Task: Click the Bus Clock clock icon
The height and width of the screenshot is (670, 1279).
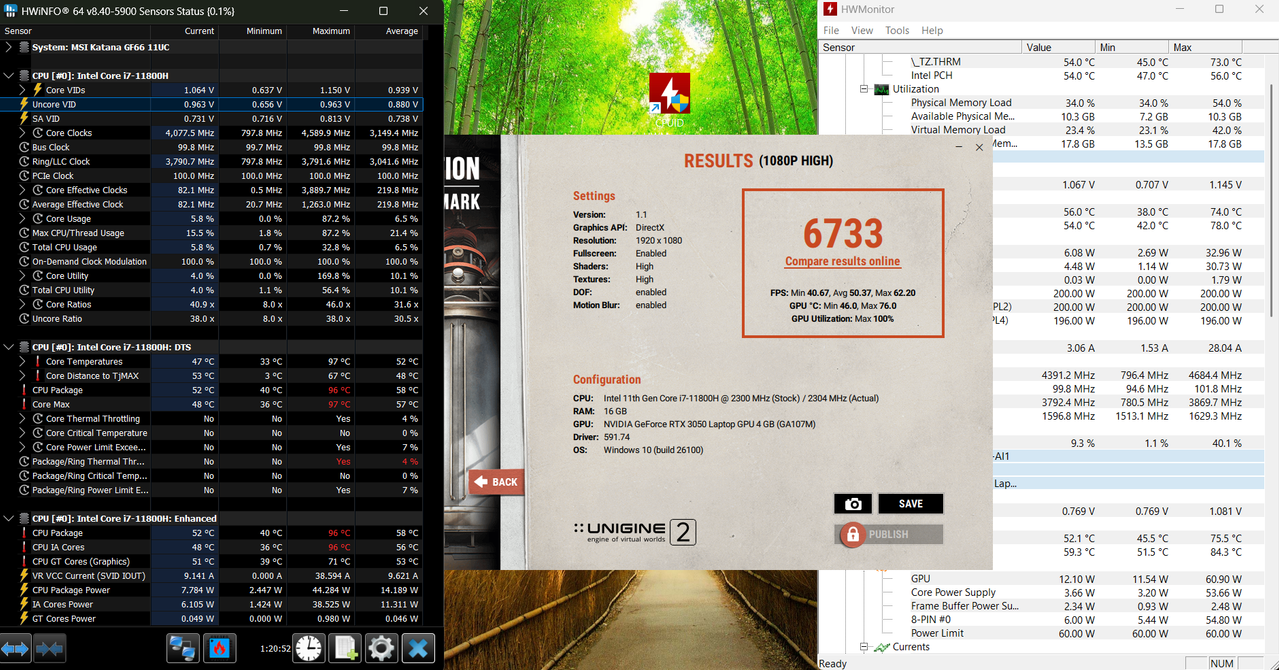Action: [24, 147]
